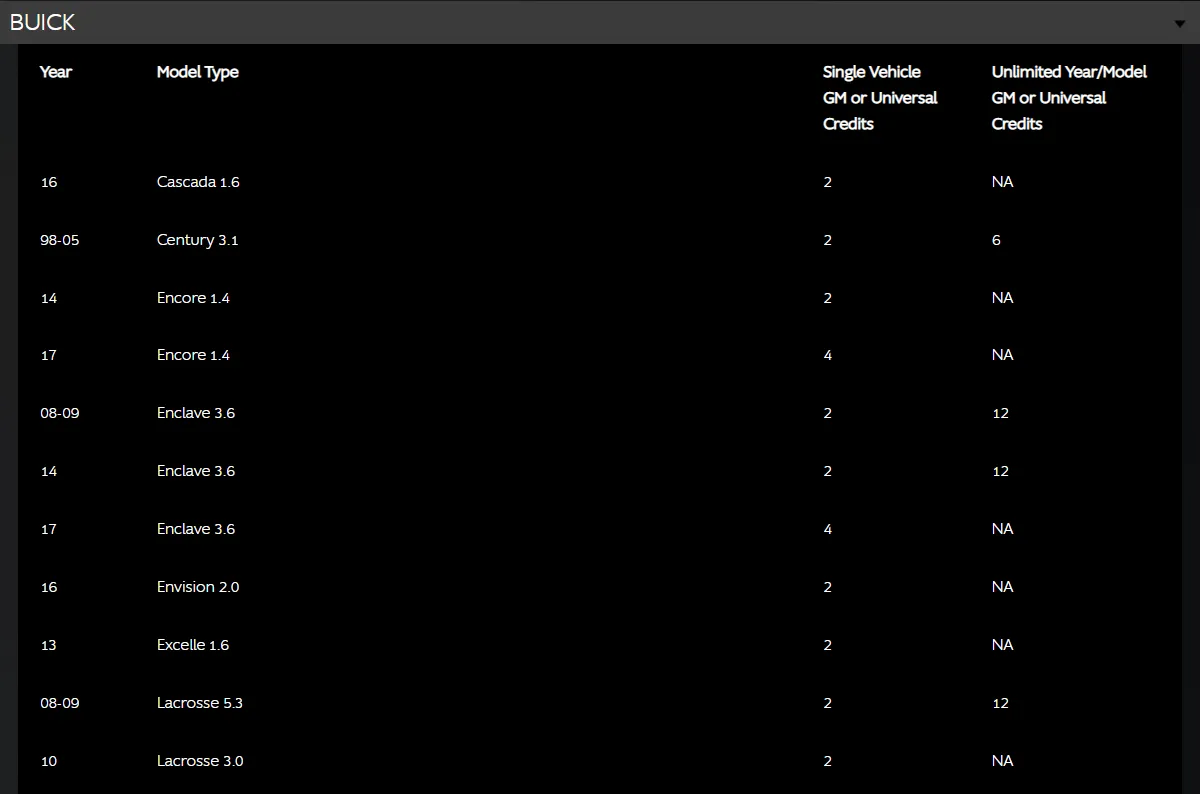Select Cascada 1.6 model cell
This screenshot has width=1200, height=794.
click(198, 182)
